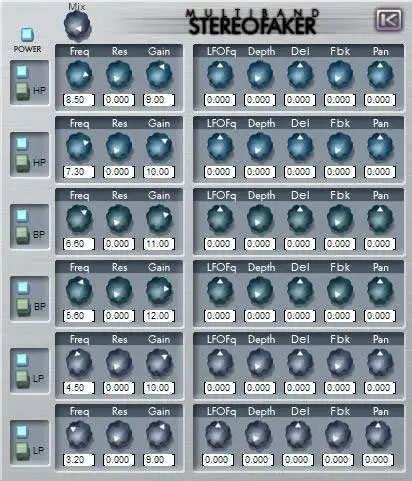The height and width of the screenshot is (481, 412).
Task: Click the Pan knob in the first band
Action: (380, 75)
